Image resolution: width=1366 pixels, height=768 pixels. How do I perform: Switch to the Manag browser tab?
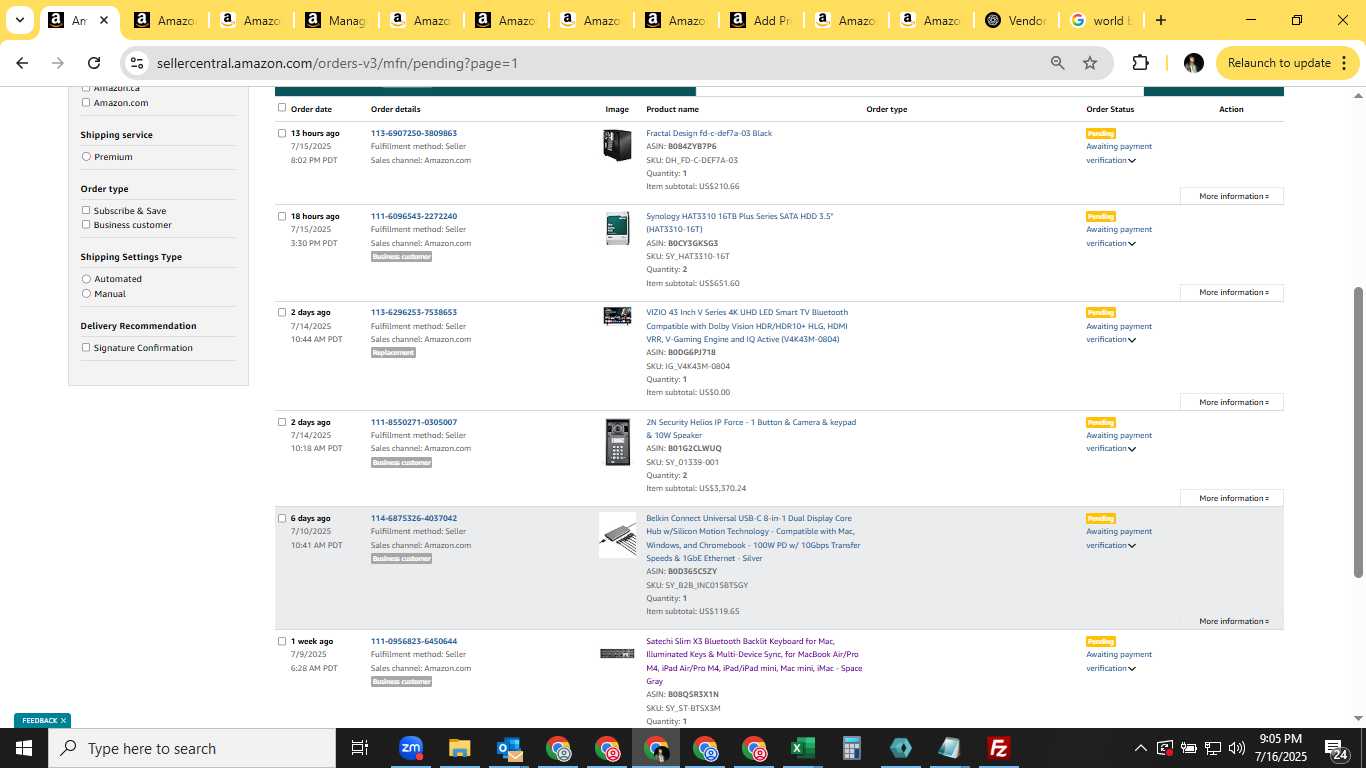click(x=335, y=20)
